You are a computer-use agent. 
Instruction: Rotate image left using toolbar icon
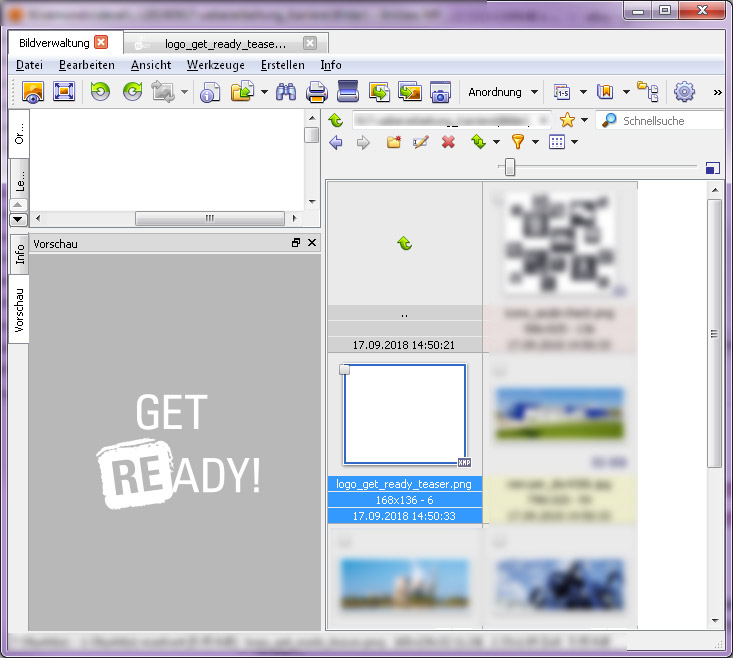coord(100,92)
